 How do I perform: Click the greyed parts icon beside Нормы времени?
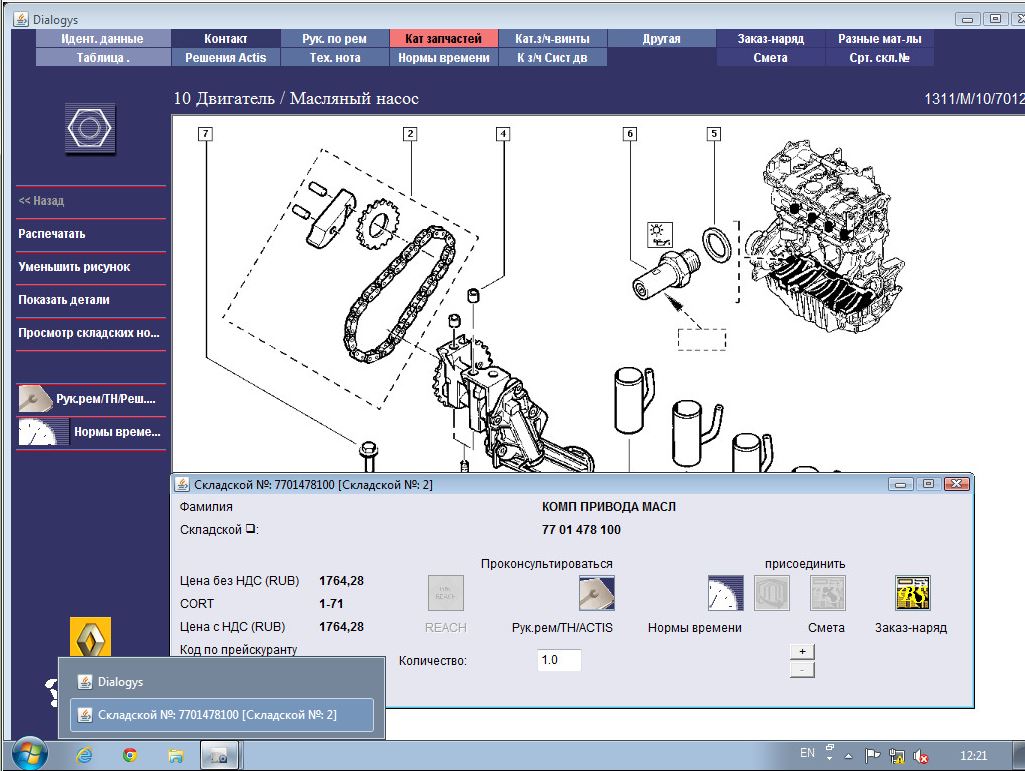pos(772,593)
